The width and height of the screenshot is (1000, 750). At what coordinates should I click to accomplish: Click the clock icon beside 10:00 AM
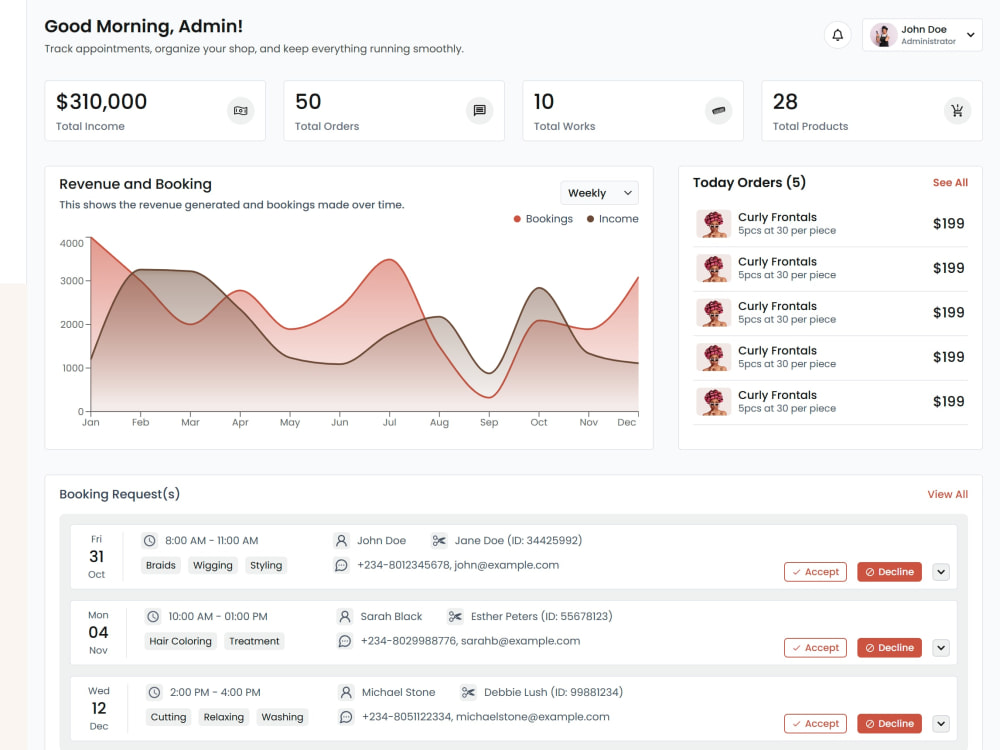click(x=152, y=617)
